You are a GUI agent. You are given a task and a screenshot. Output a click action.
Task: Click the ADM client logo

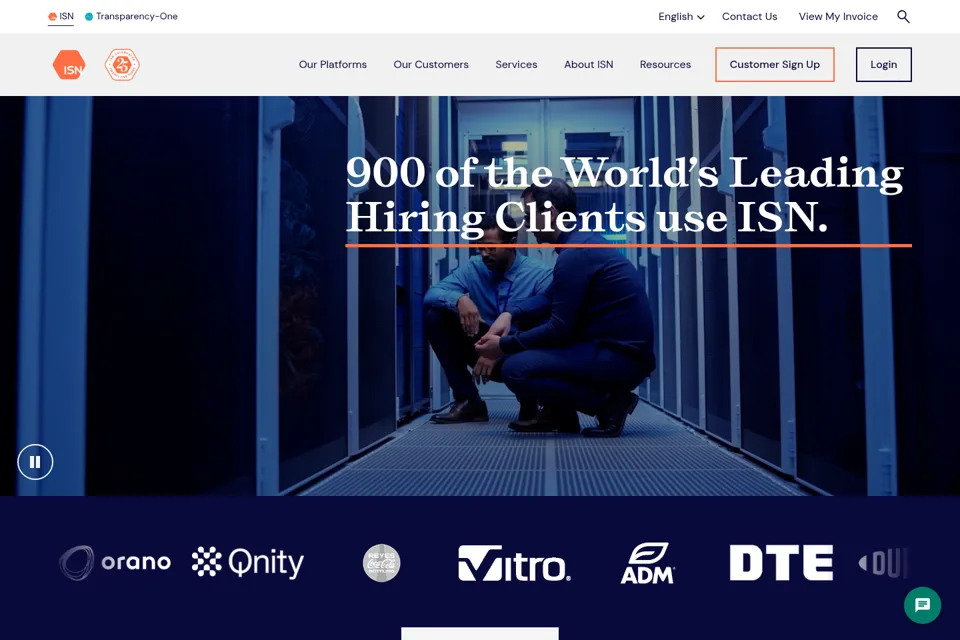648,563
